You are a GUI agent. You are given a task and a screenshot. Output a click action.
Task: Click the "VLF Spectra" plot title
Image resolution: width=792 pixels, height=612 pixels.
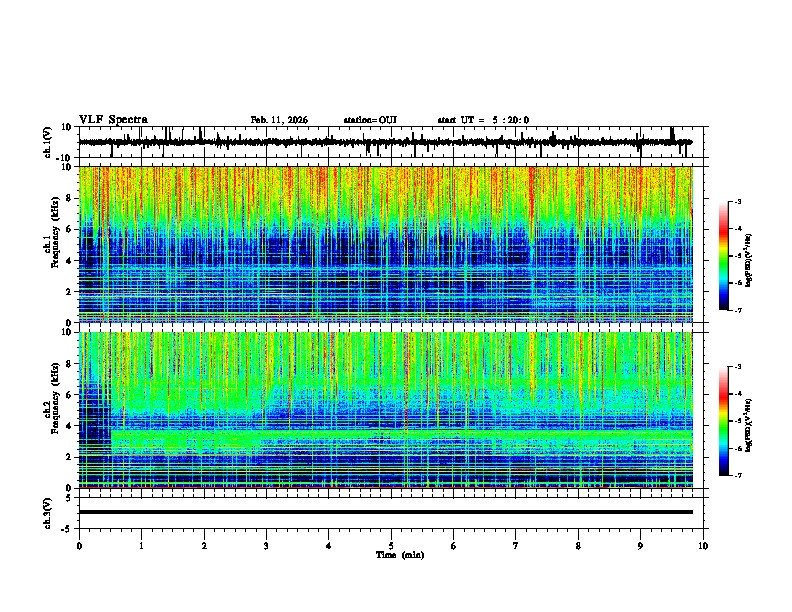pyautogui.click(x=113, y=120)
